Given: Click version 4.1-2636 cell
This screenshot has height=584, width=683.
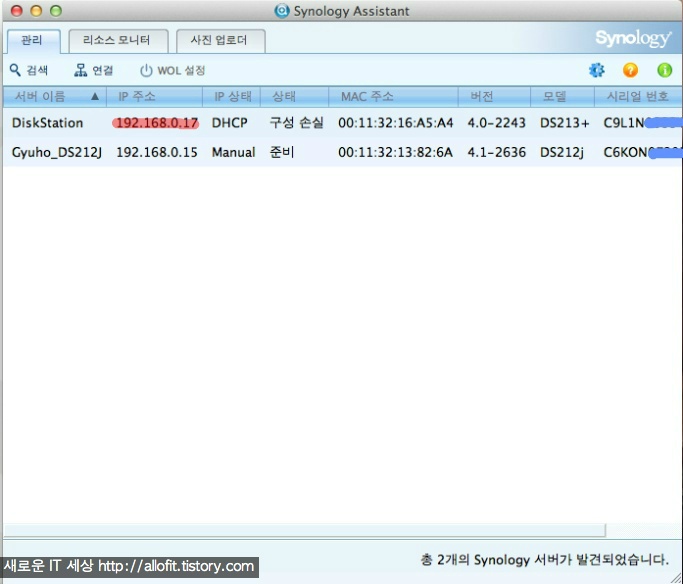Looking at the screenshot, I should coord(497,152).
